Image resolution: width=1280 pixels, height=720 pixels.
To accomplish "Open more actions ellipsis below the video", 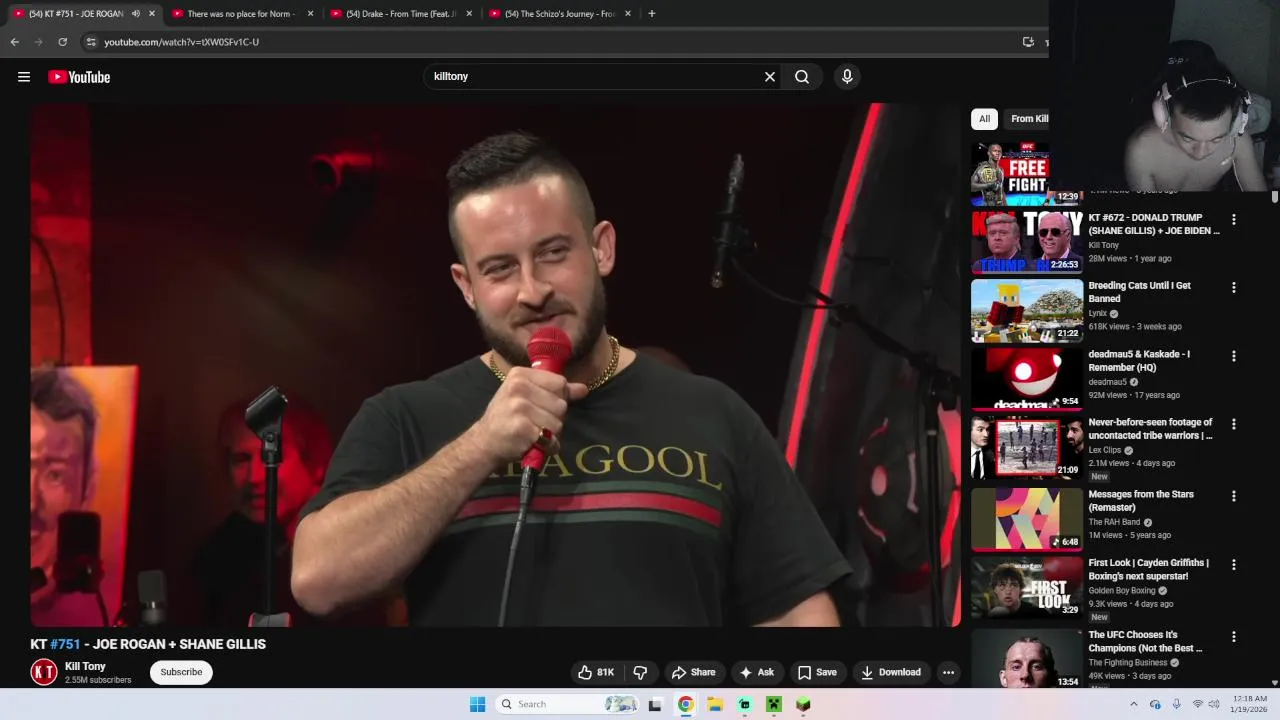I will 948,672.
